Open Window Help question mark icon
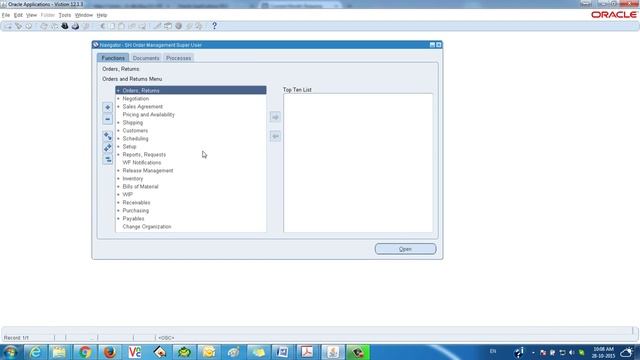 [214, 26]
